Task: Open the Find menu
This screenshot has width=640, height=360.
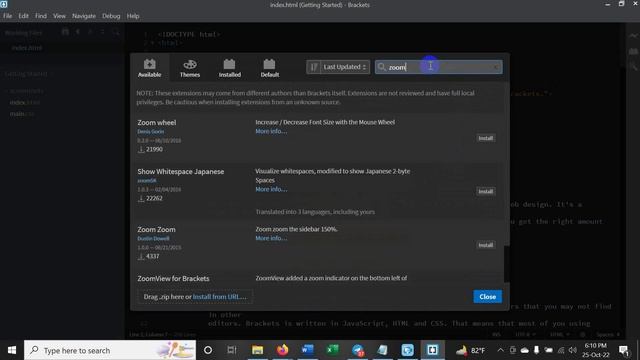Action: click(x=40, y=16)
